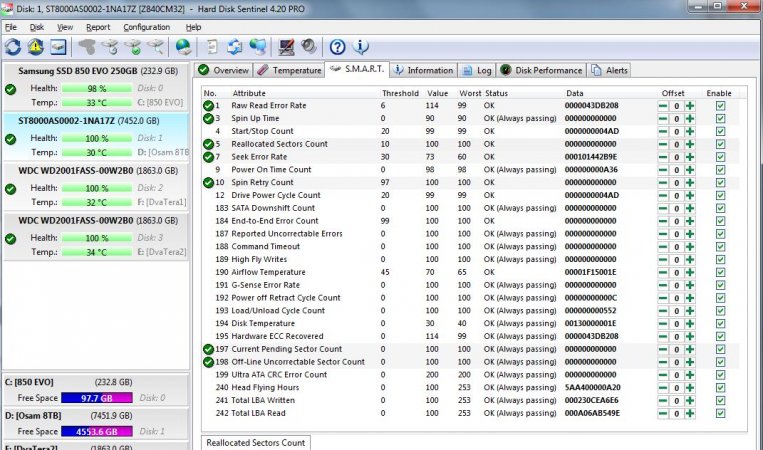The height and width of the screenshot is (450, 763).
Task: Click the report document toolbar icon
Action: (212, 47)
